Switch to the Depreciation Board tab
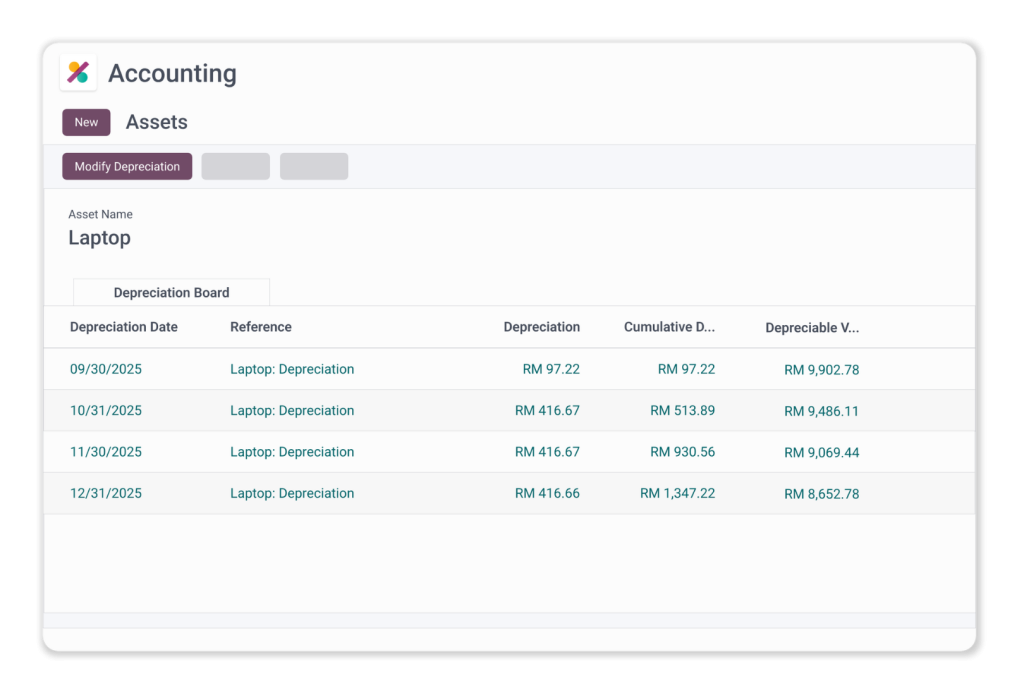This screenshot has height=683, width=1024. [171, 293]
